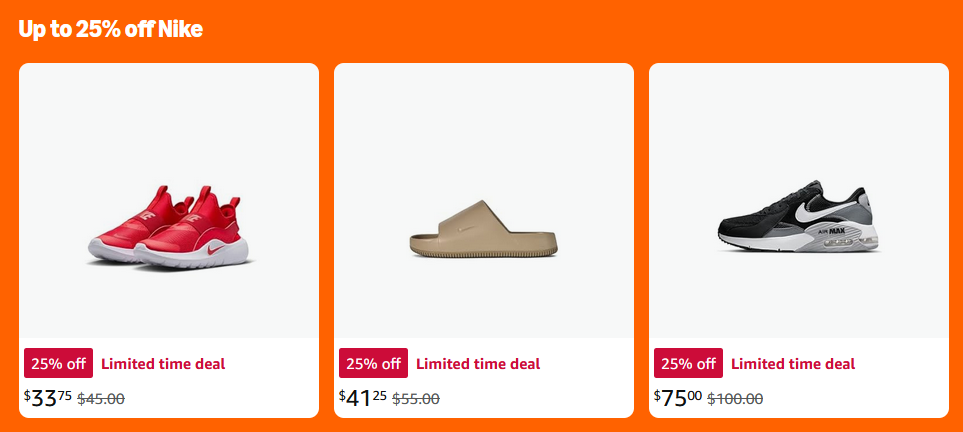Click "Limited time deal" under red sneakers
Viewport: 963px width, 432px height.
[x=163, y=364]
